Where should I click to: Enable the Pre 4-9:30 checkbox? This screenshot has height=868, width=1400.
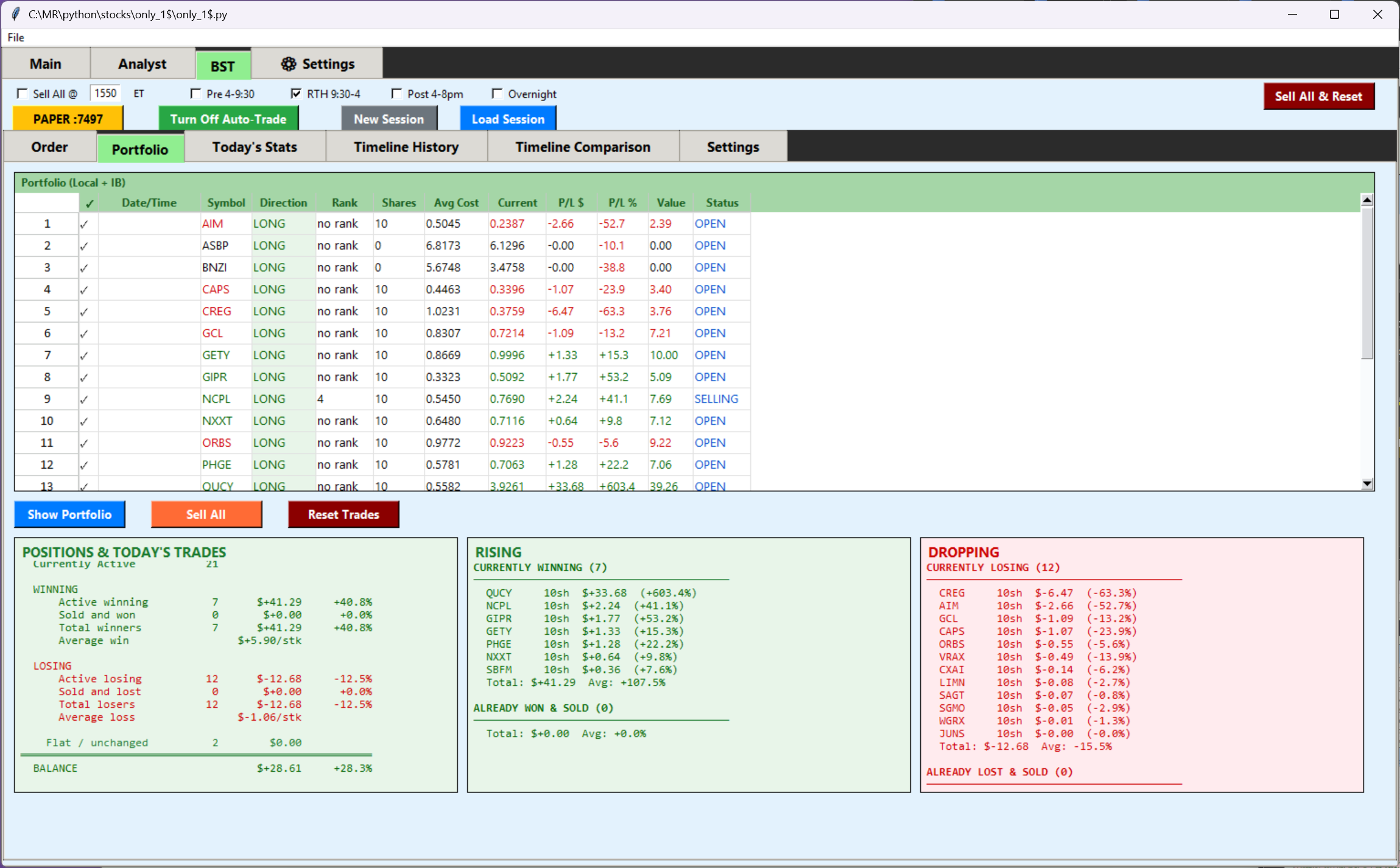tap(196, 94)
